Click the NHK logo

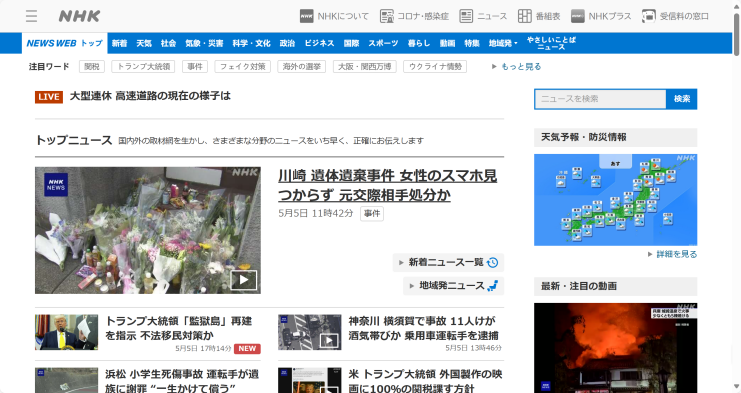[x=79, y=16]
